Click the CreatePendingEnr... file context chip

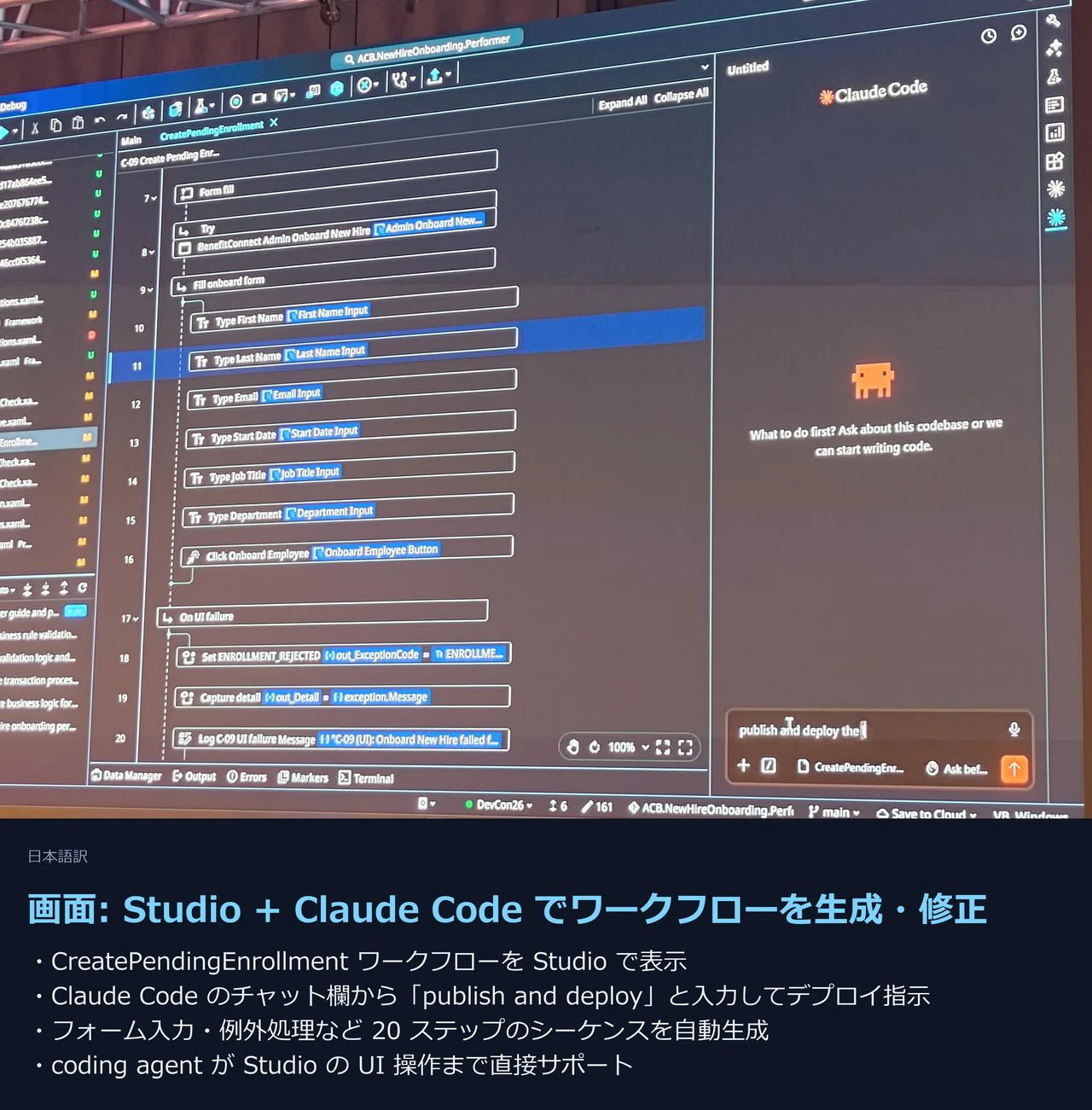(x=850, y=767)
